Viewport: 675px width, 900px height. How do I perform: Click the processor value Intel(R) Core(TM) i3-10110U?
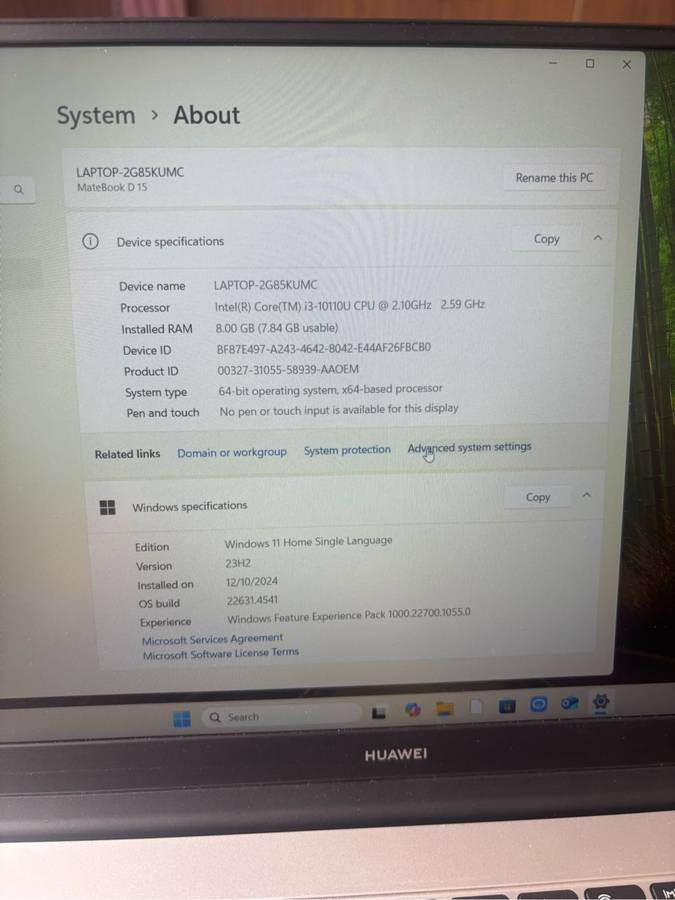coord(323,306)
